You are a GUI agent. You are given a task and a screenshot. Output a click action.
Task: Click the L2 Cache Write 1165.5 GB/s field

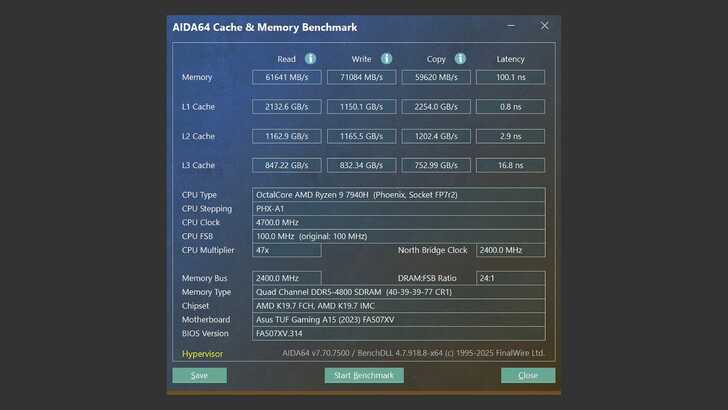(361, 136)
